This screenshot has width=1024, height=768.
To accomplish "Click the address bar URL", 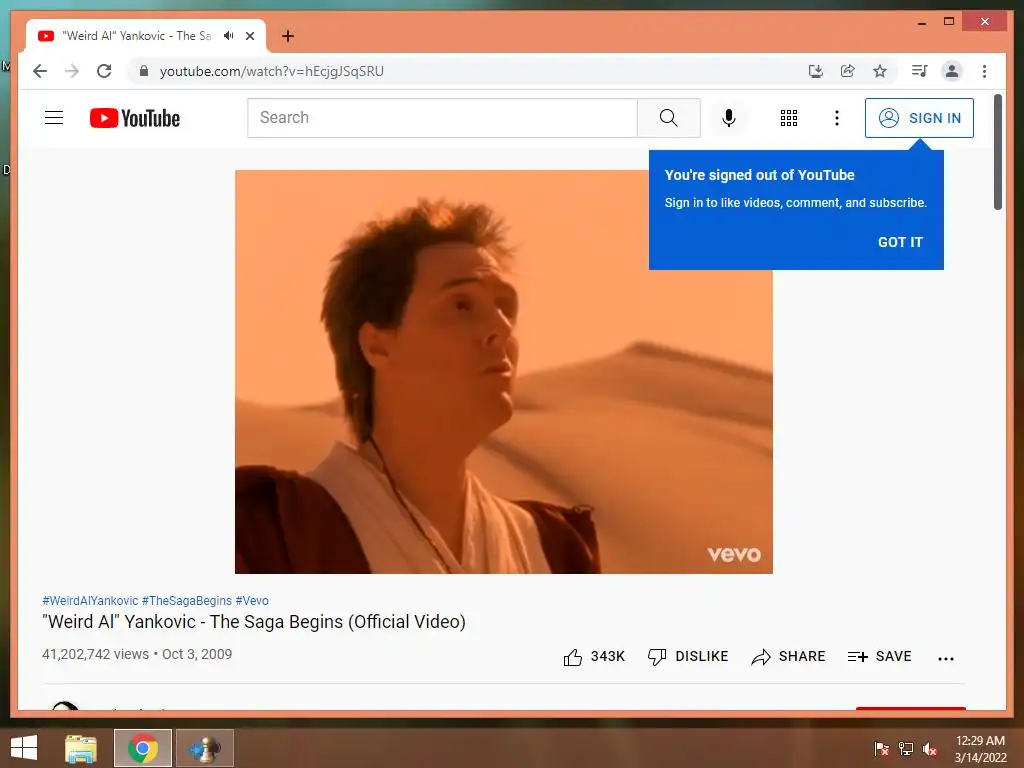I will click(272, 71).
